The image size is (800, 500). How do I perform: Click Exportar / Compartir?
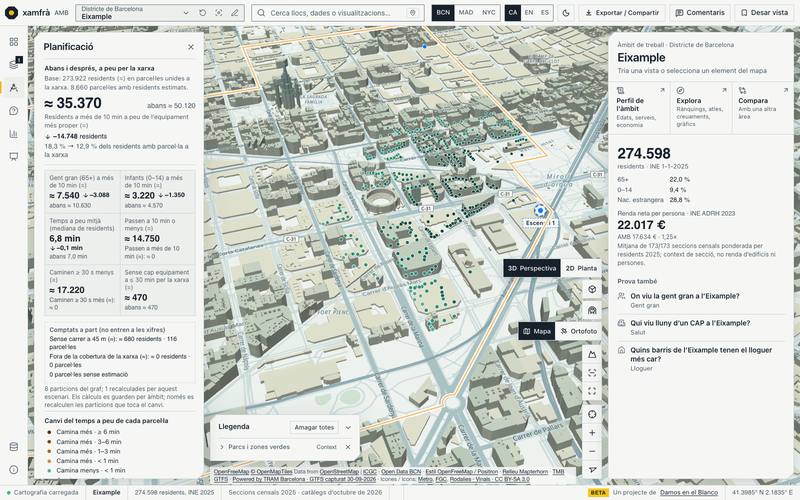click(x=622, y=13)
